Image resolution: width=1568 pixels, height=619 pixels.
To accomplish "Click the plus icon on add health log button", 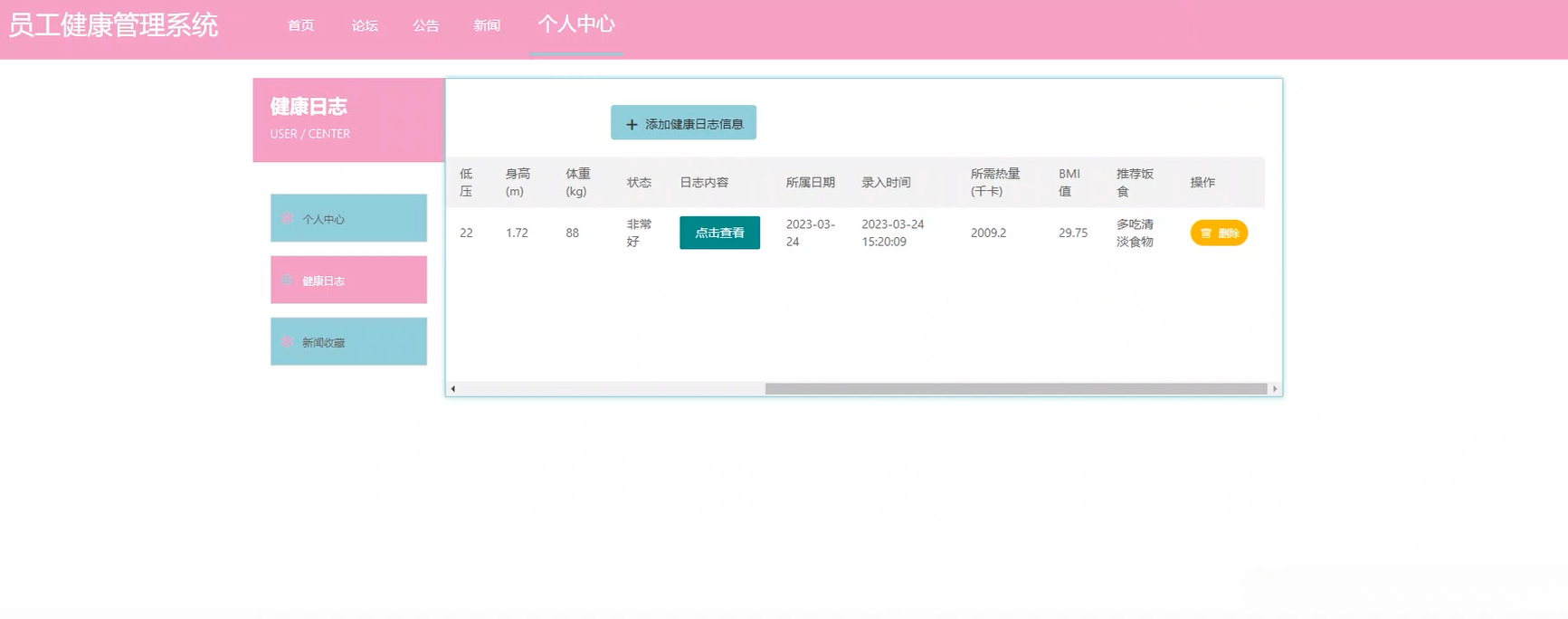I will [x=632, y=125].
